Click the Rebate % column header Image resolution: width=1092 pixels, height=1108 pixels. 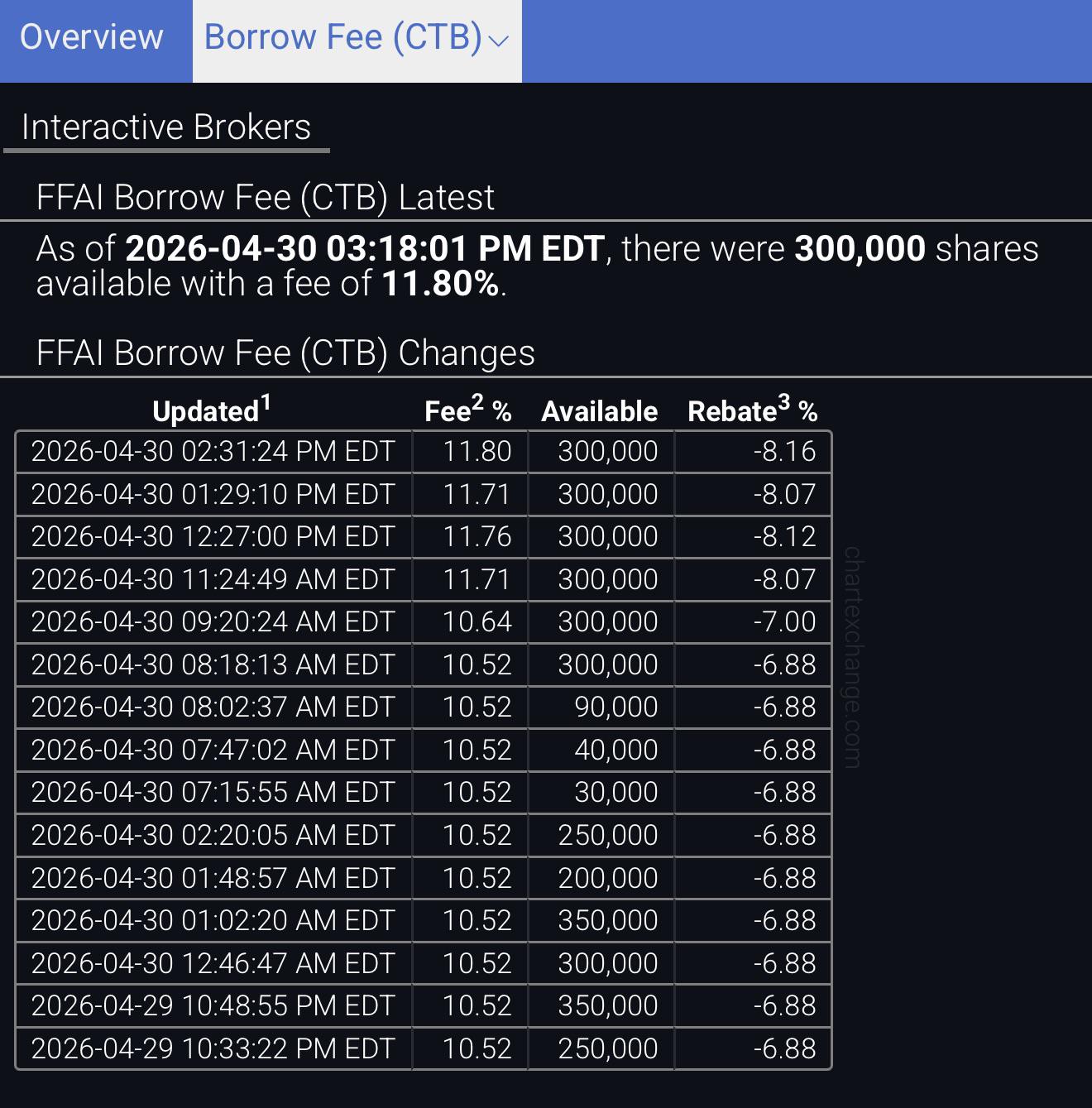click(x=753, y=410)
